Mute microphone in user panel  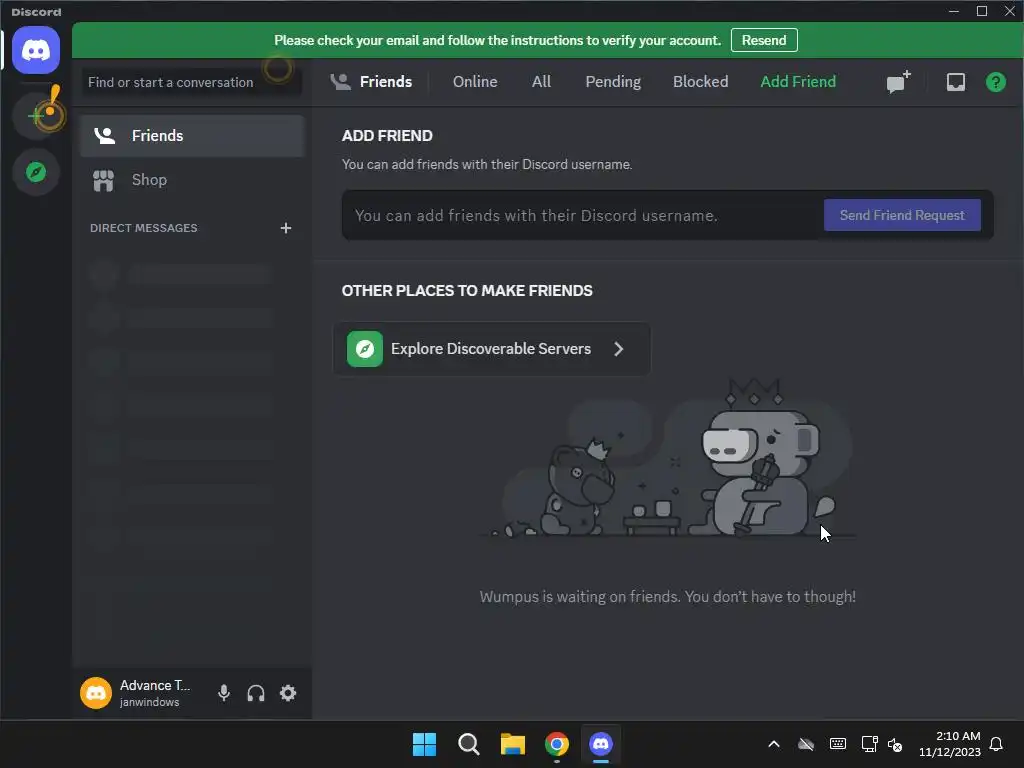(223, 693)
